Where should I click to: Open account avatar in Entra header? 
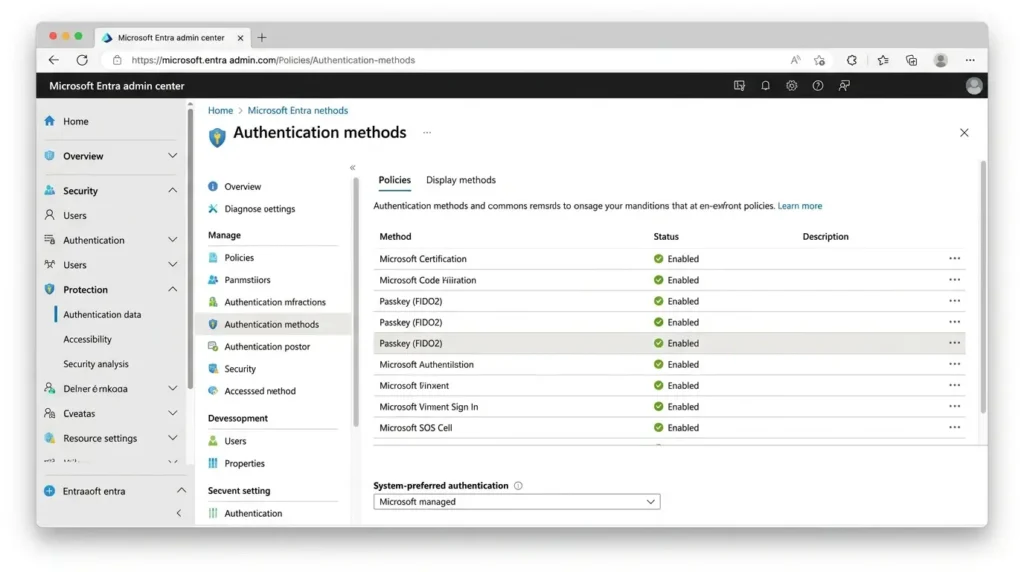coord(974,86)
